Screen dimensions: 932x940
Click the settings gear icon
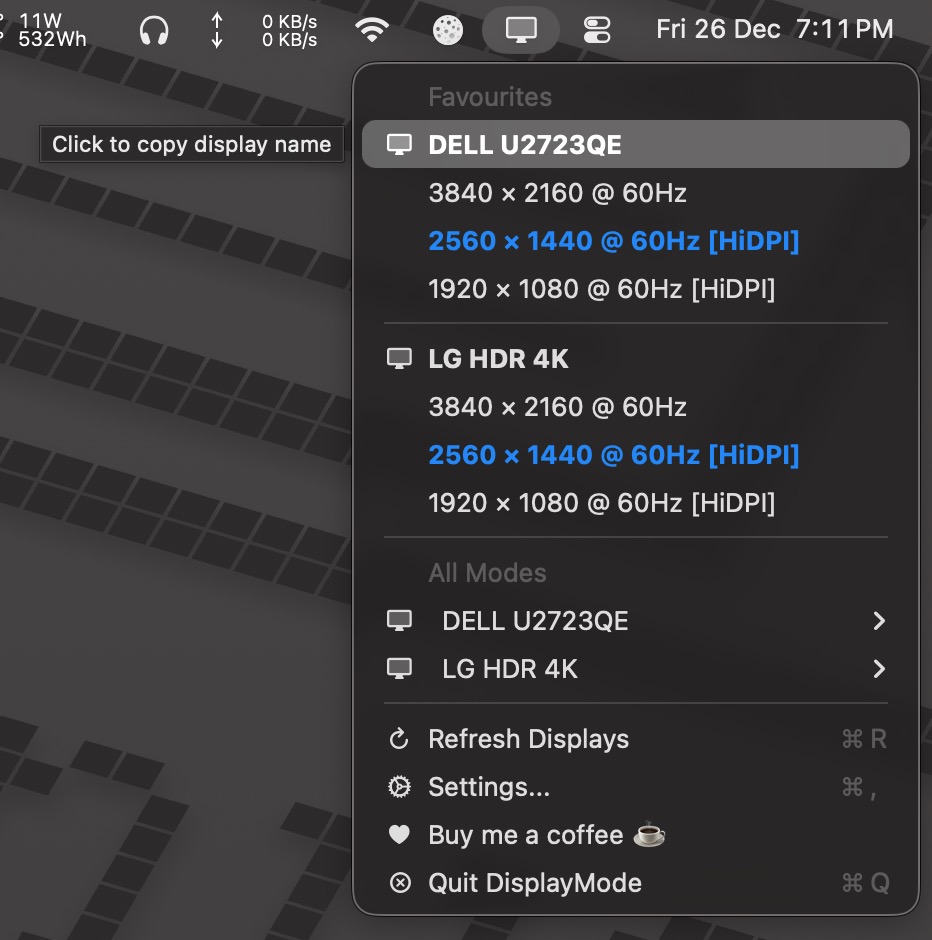click(x=399, y=787)
